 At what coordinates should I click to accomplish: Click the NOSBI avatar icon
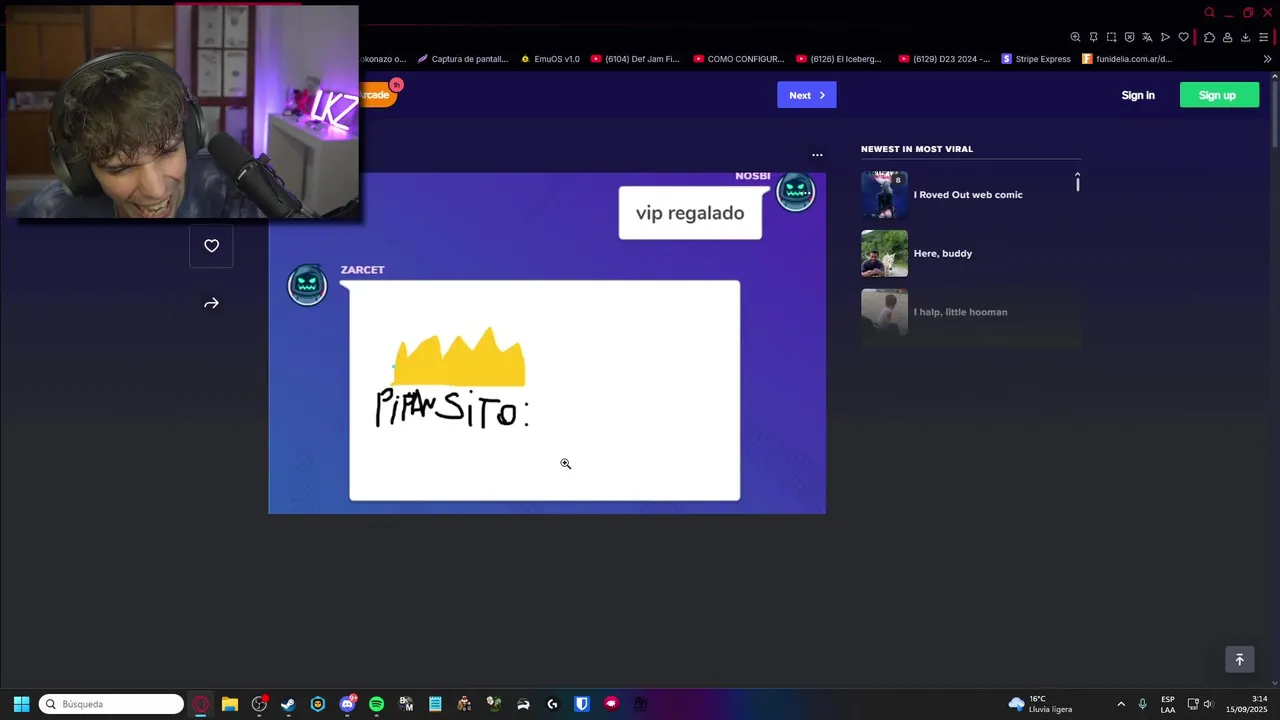coord(796,192)
